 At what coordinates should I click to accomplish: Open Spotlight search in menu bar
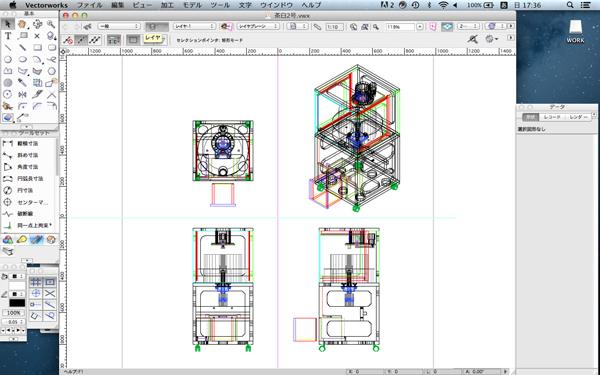point(570,5)
